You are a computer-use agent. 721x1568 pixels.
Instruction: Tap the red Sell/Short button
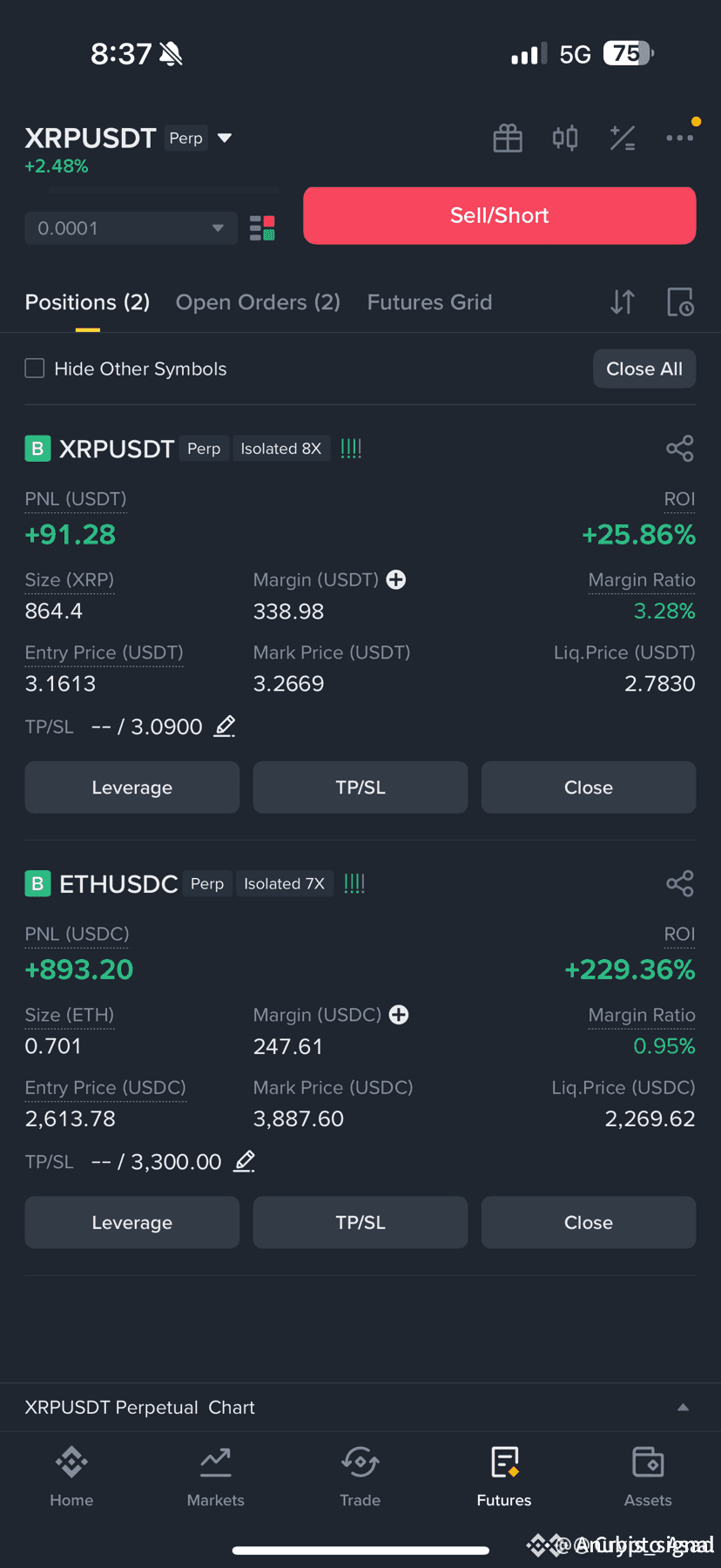[500, 215]
